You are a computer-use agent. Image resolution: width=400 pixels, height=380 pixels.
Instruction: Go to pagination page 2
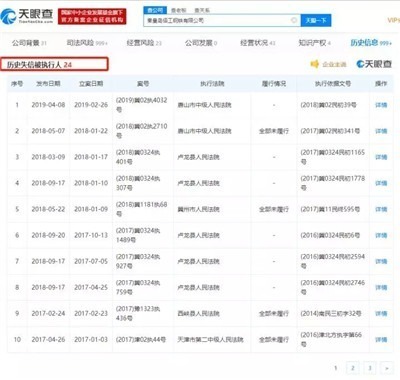[353, 368]
